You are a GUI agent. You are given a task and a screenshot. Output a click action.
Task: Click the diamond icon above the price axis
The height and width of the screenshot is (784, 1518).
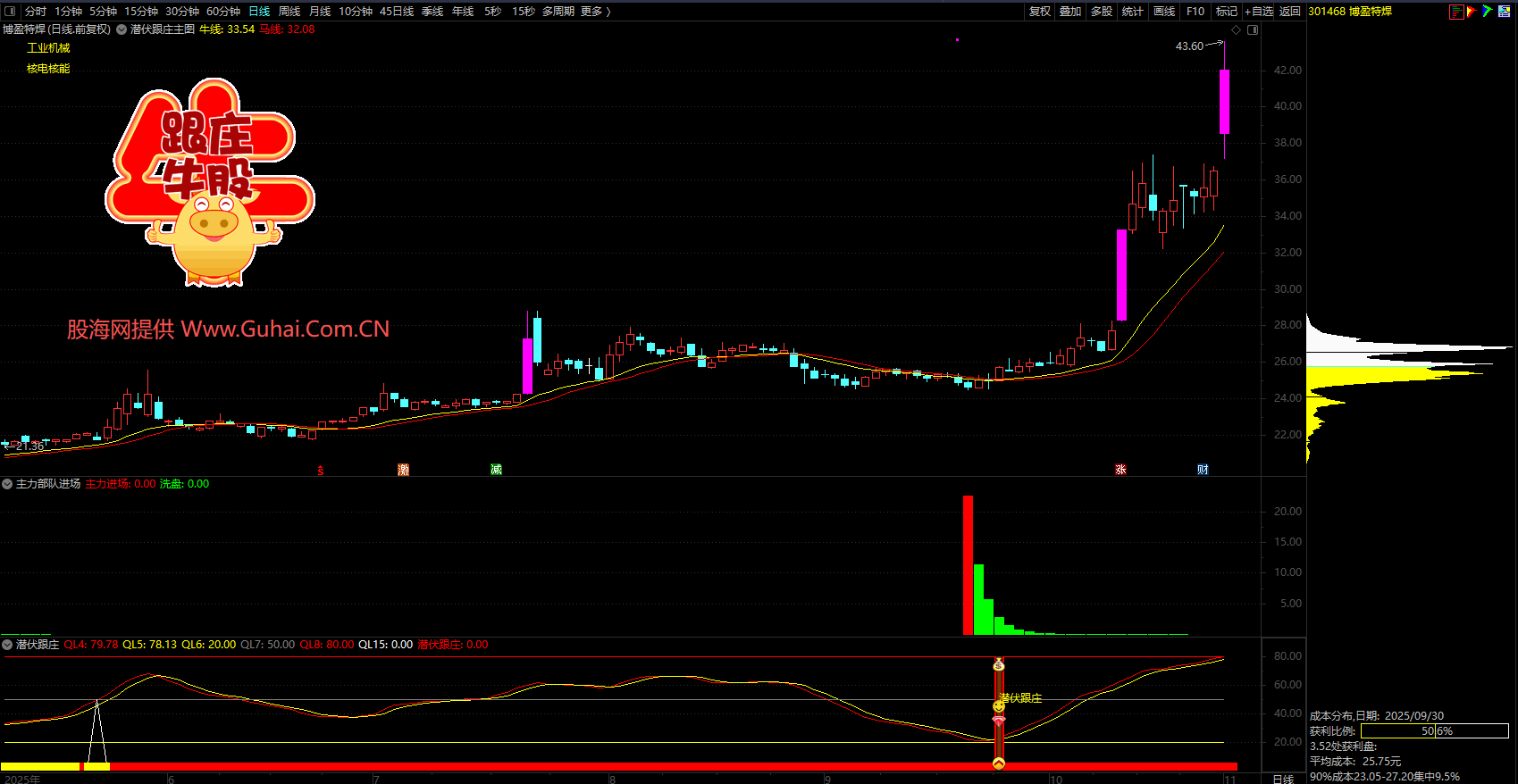point(1237,29)
